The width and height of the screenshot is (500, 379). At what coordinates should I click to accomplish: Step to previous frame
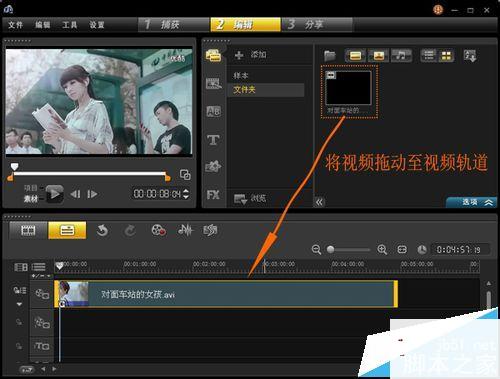point(75,194)
